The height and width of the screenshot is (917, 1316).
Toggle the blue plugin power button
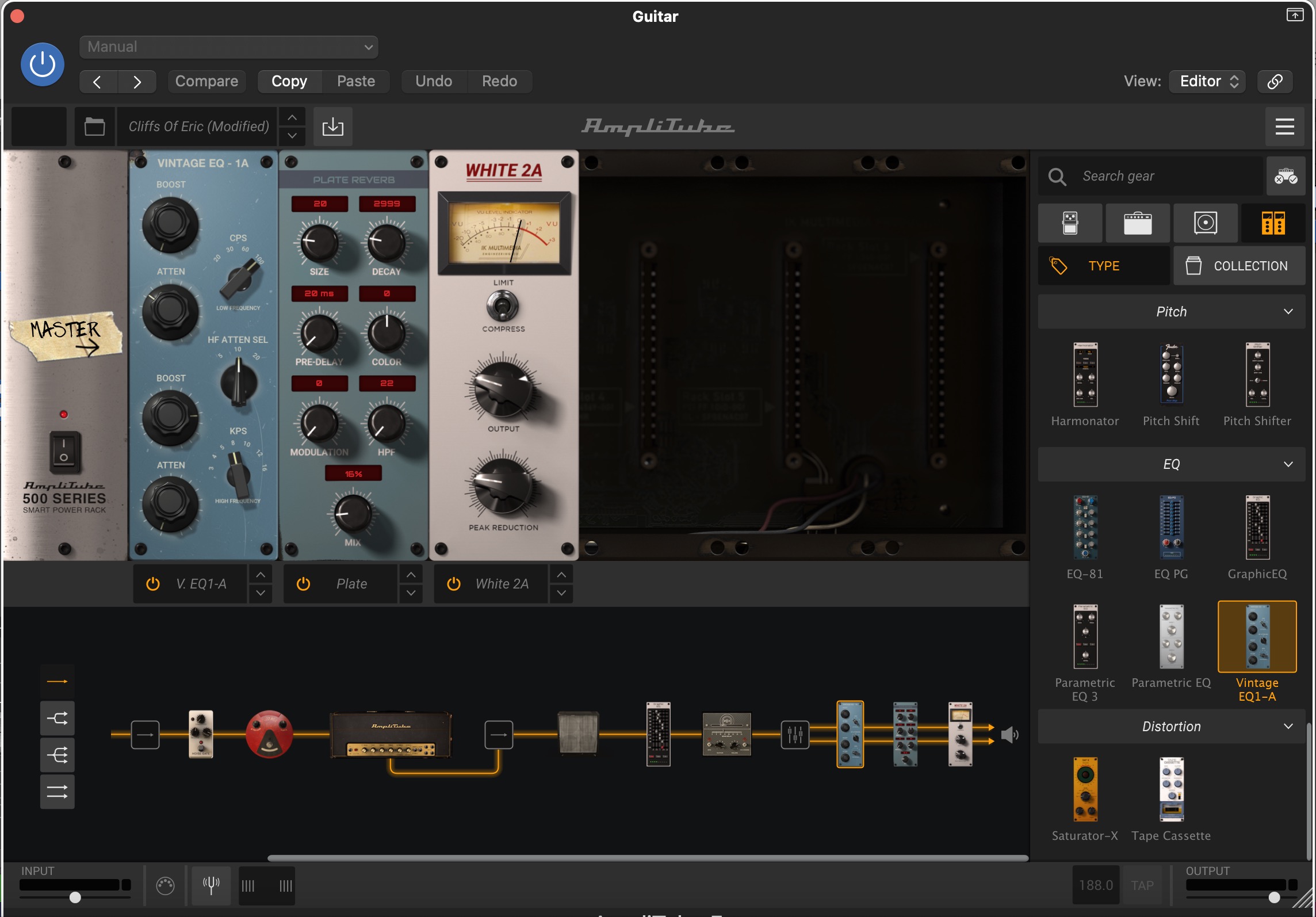pos(42,64)
